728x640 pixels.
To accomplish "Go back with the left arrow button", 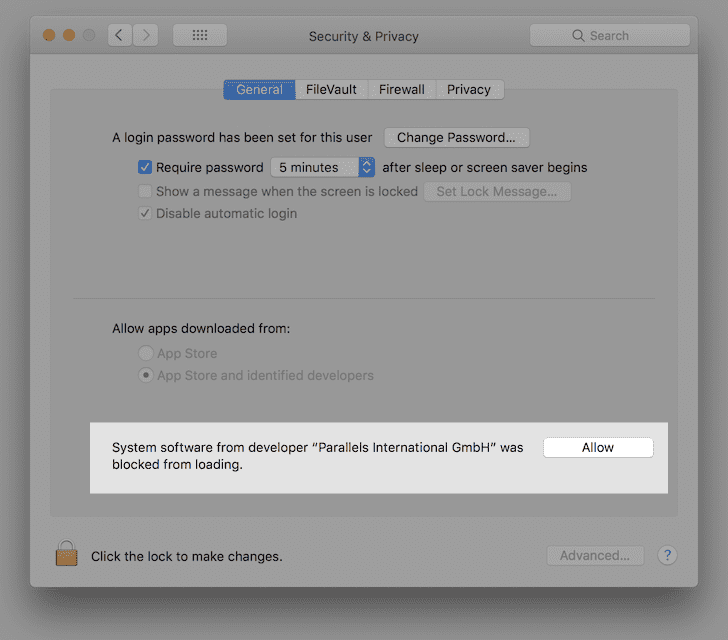I will click(x=119, y=35).
